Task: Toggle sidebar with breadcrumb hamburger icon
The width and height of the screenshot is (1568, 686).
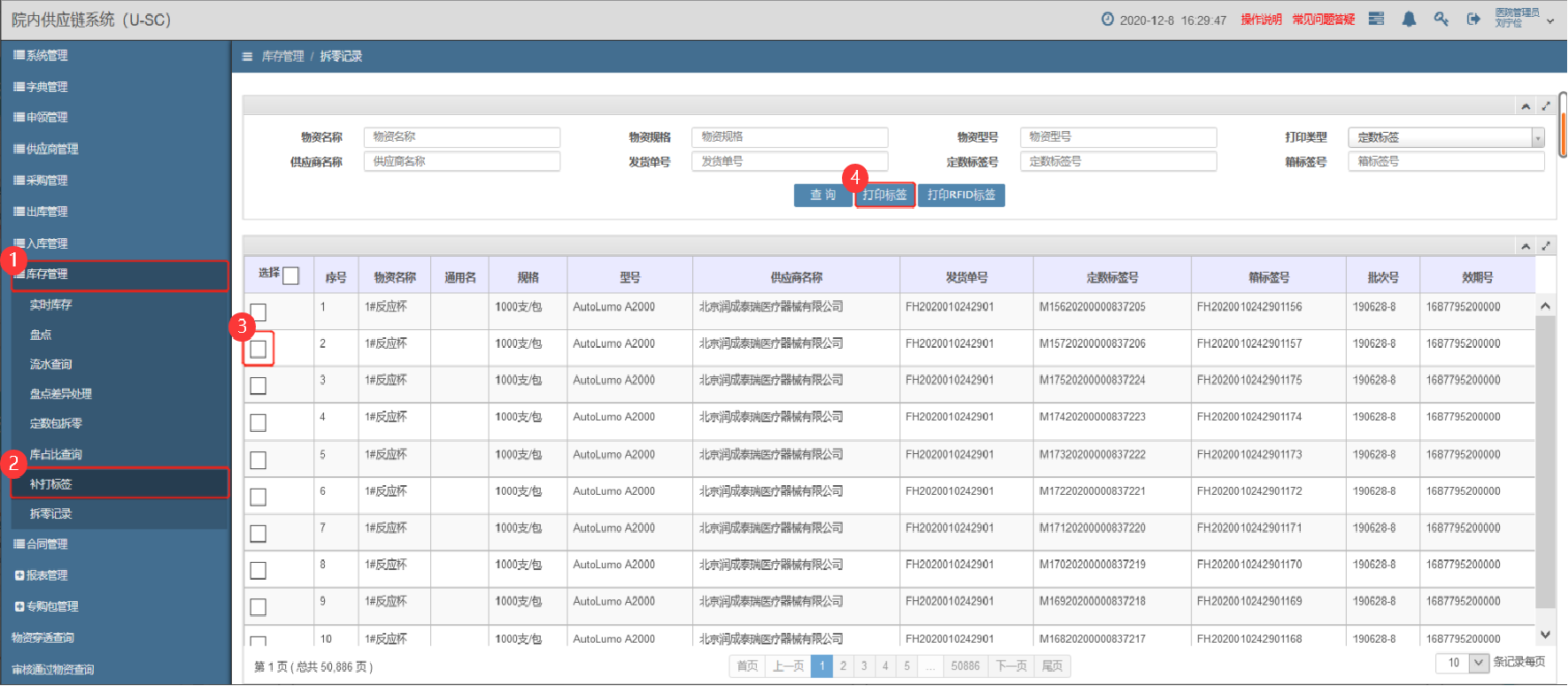Action: (247, 57)
